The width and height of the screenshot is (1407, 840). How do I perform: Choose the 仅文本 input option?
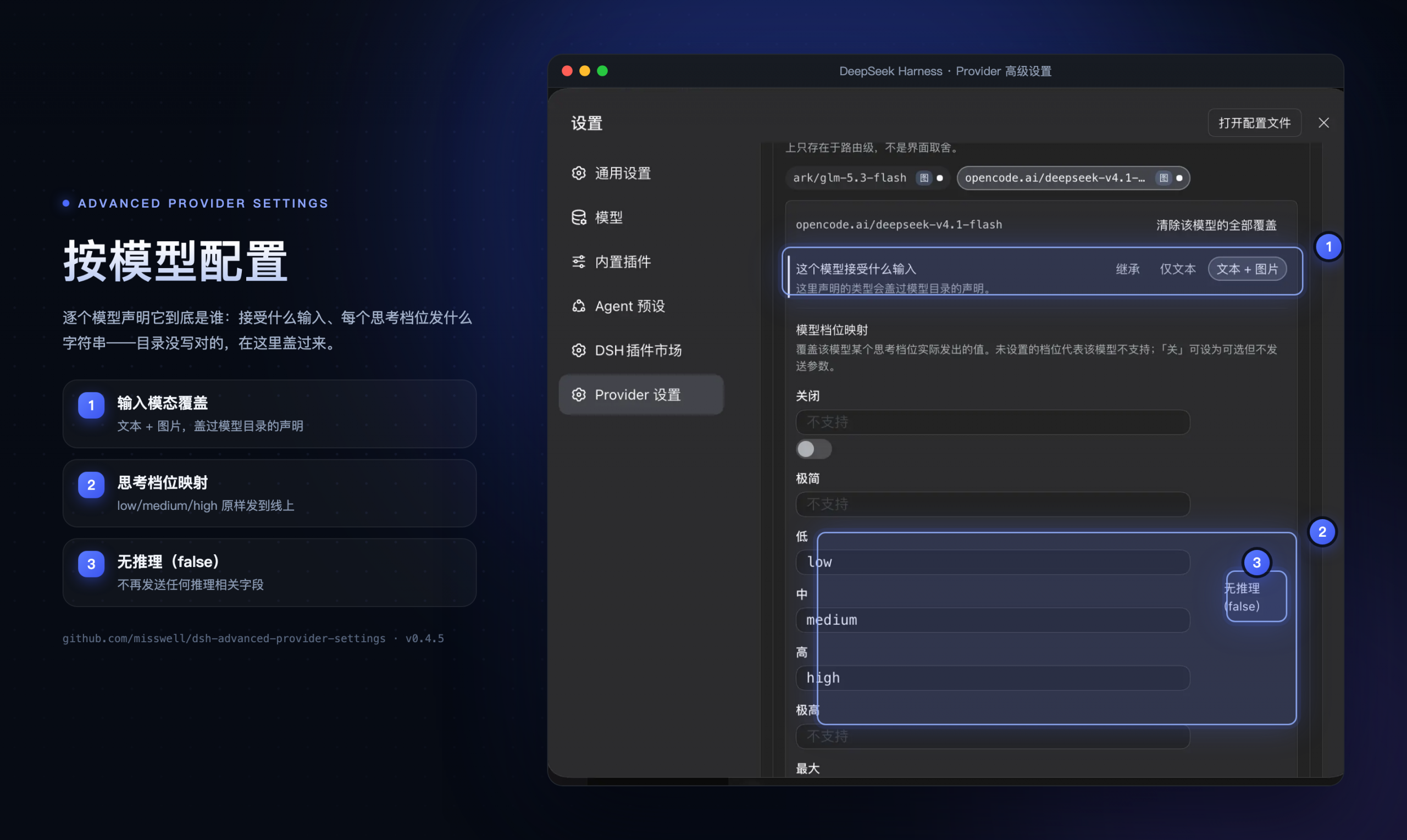point(1178,269)
